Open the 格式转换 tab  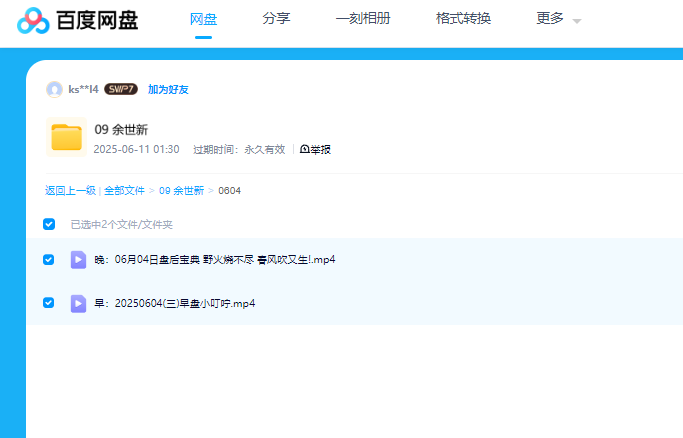[x=463, y=18]
